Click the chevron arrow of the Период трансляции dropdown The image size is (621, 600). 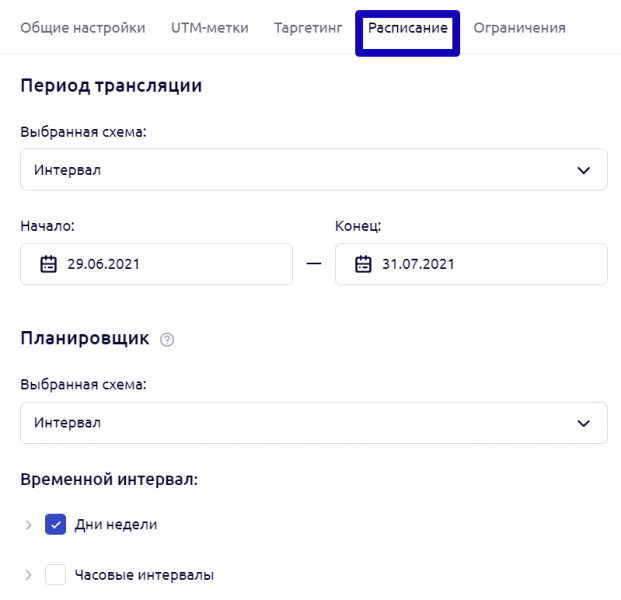(583, 170)
